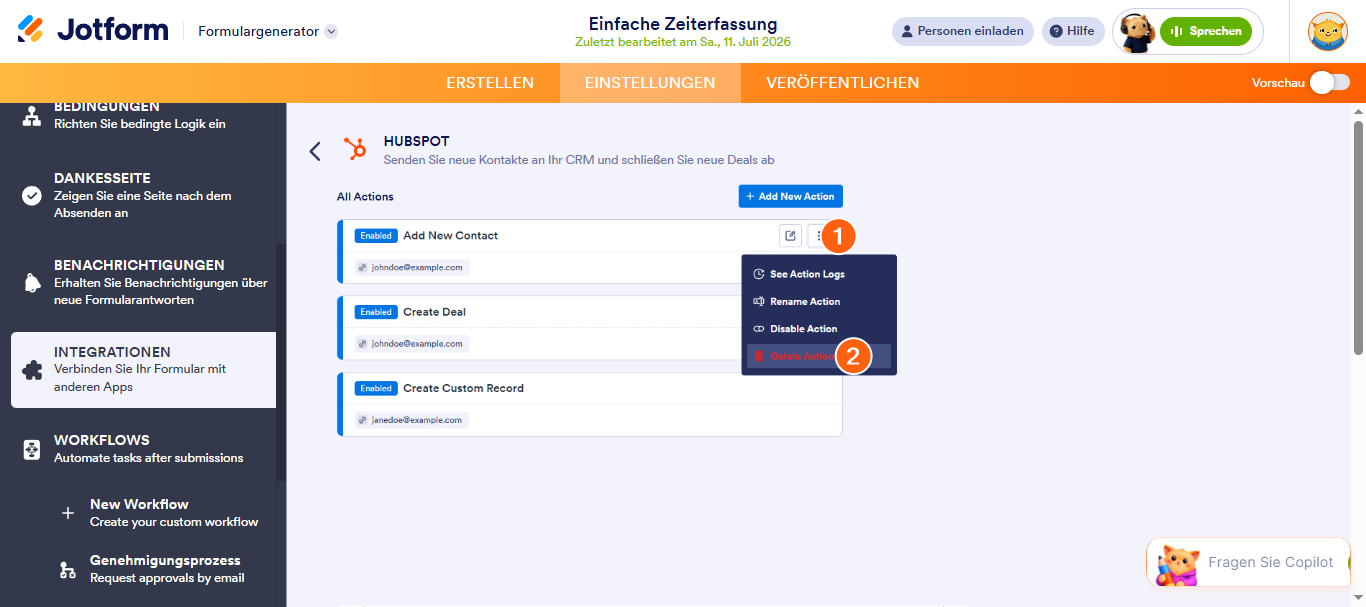Click the sidebar vertical scrollbar
The height and width of the screenshot is (607, 1366).
coord(281,360)
